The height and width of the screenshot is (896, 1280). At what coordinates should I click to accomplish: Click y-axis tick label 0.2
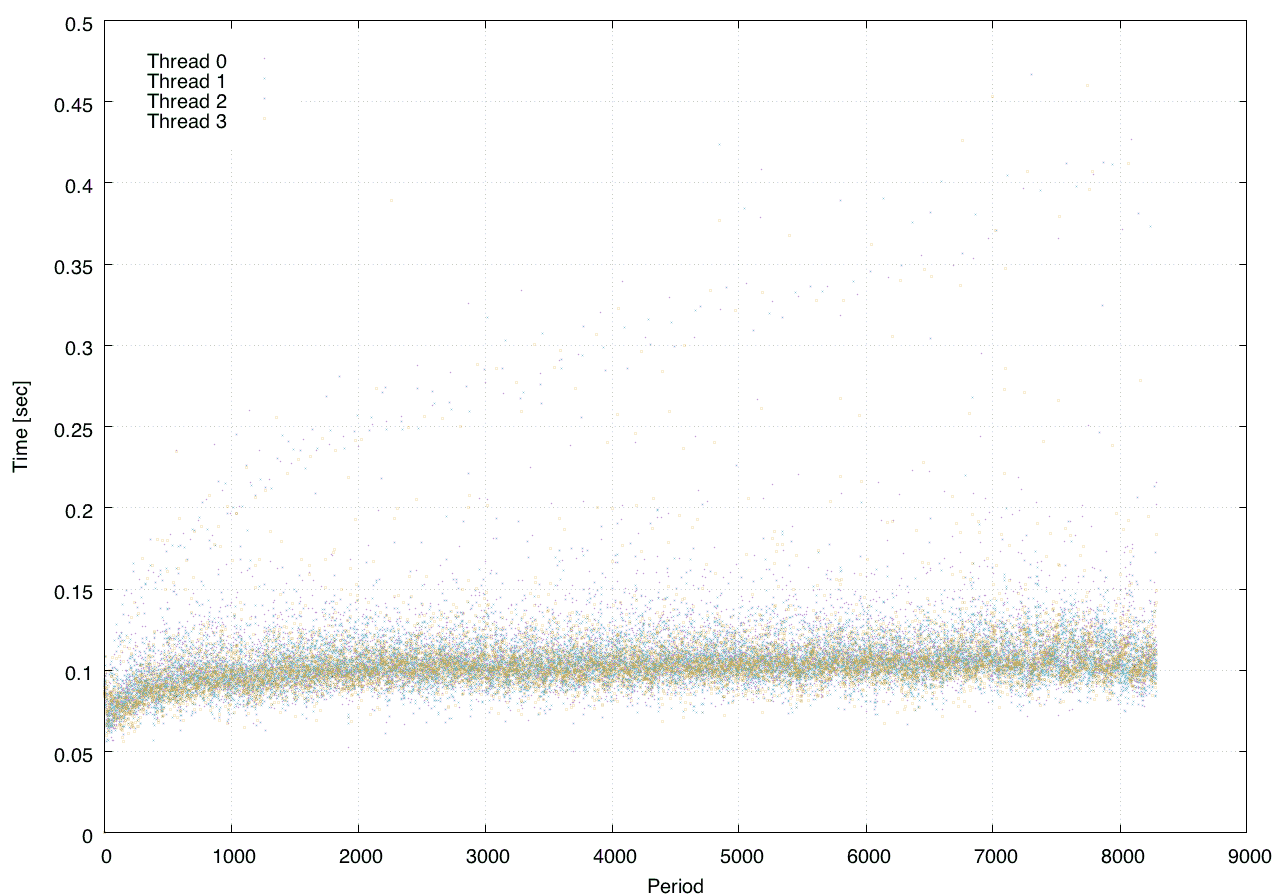point(79,509)
